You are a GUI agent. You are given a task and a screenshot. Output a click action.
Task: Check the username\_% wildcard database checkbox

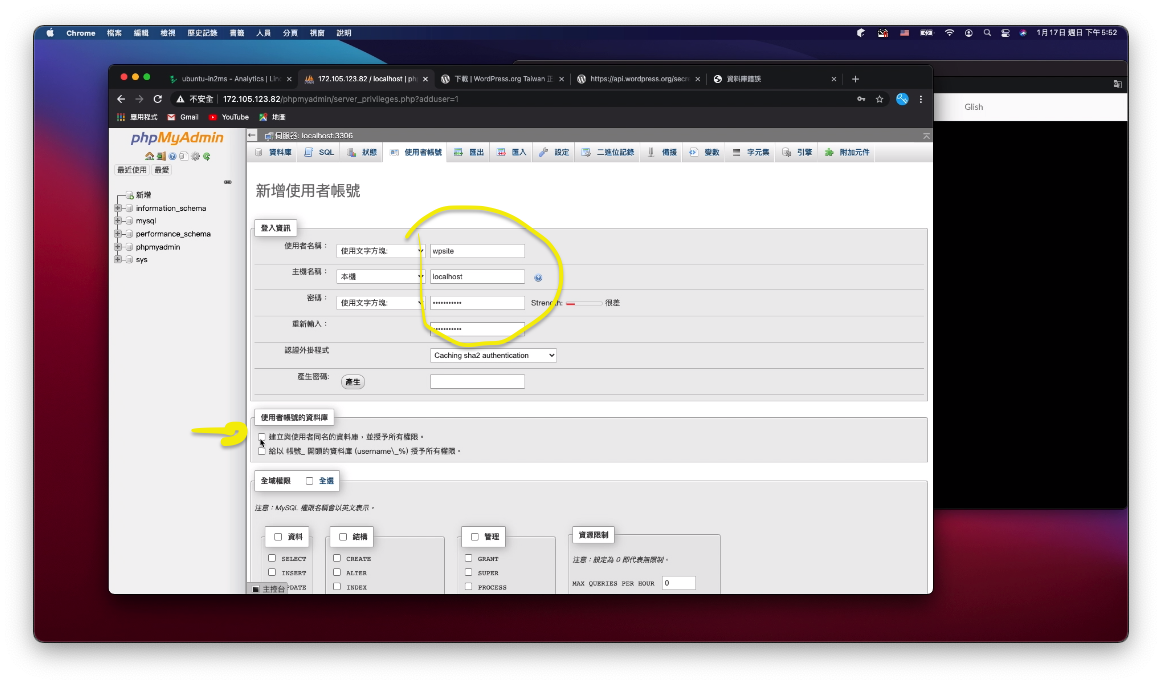pos(262,451)
